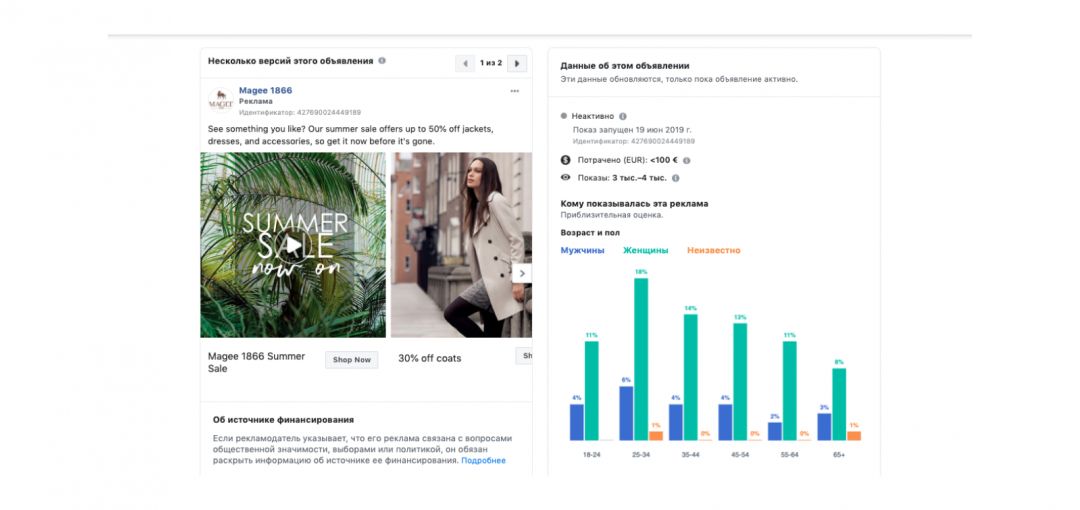Click 'Об источнике финансирования' heading
The width and height of the screenshot is (1080, 510).
click(284, 420)
